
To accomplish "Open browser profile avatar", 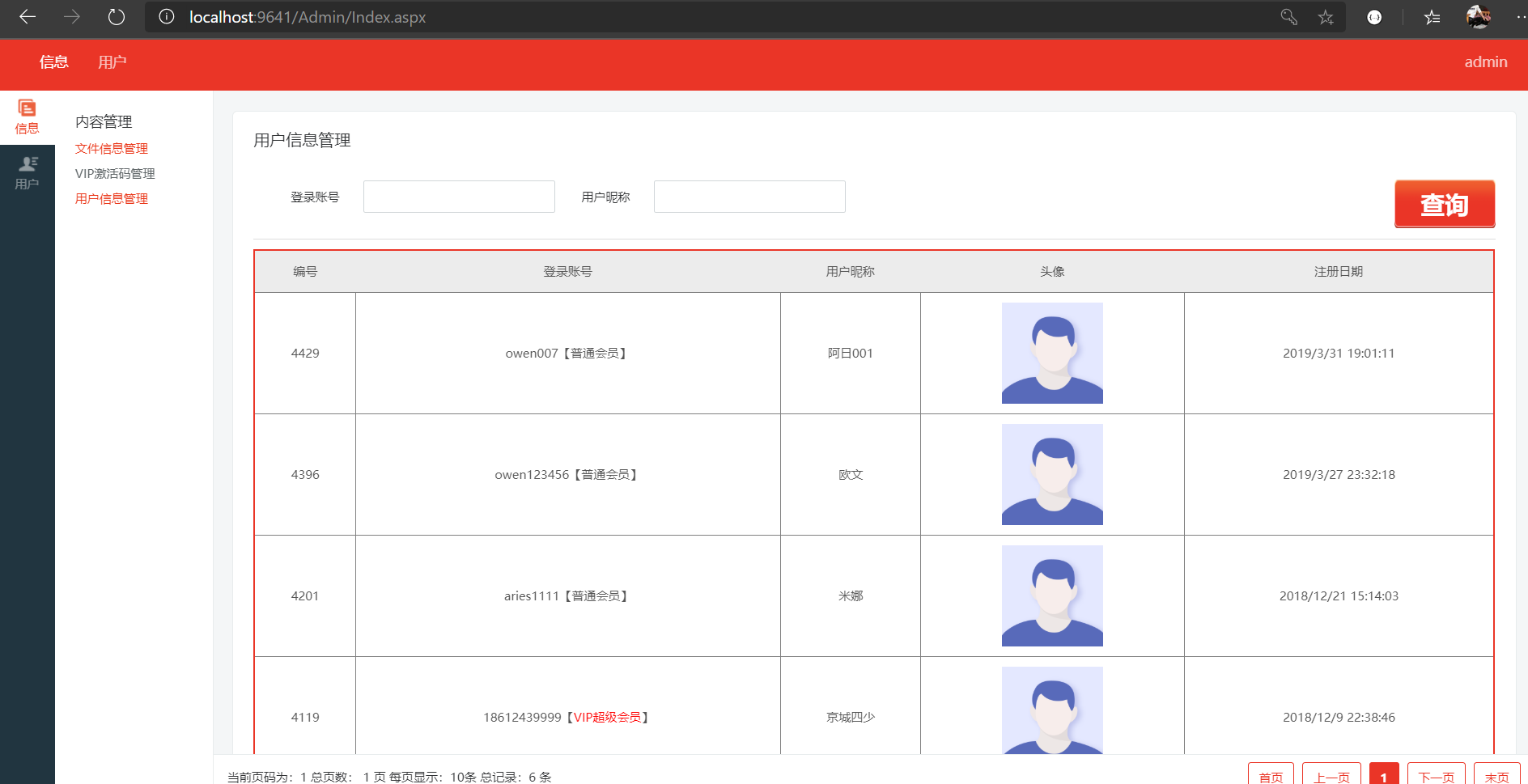I will click(x=1479, y=17).
